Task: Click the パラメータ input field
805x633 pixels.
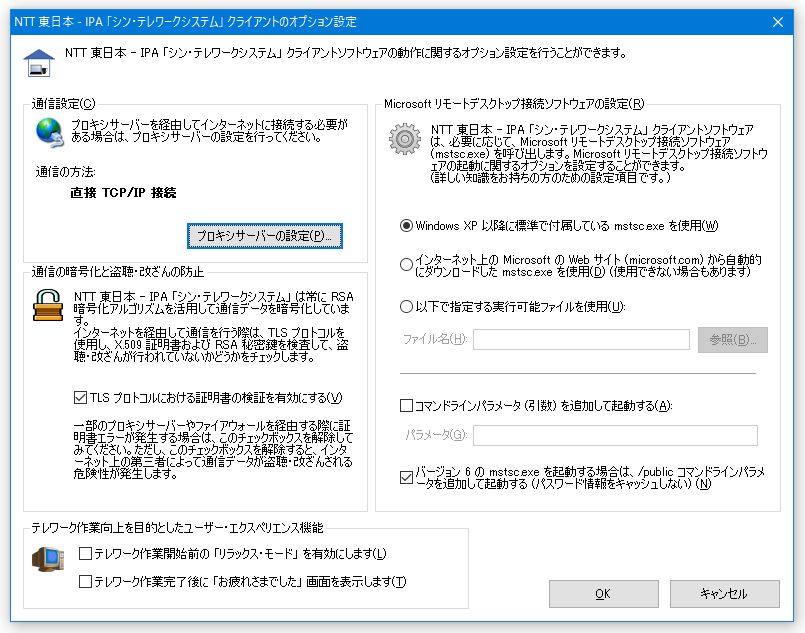Action: coord(615,435)
